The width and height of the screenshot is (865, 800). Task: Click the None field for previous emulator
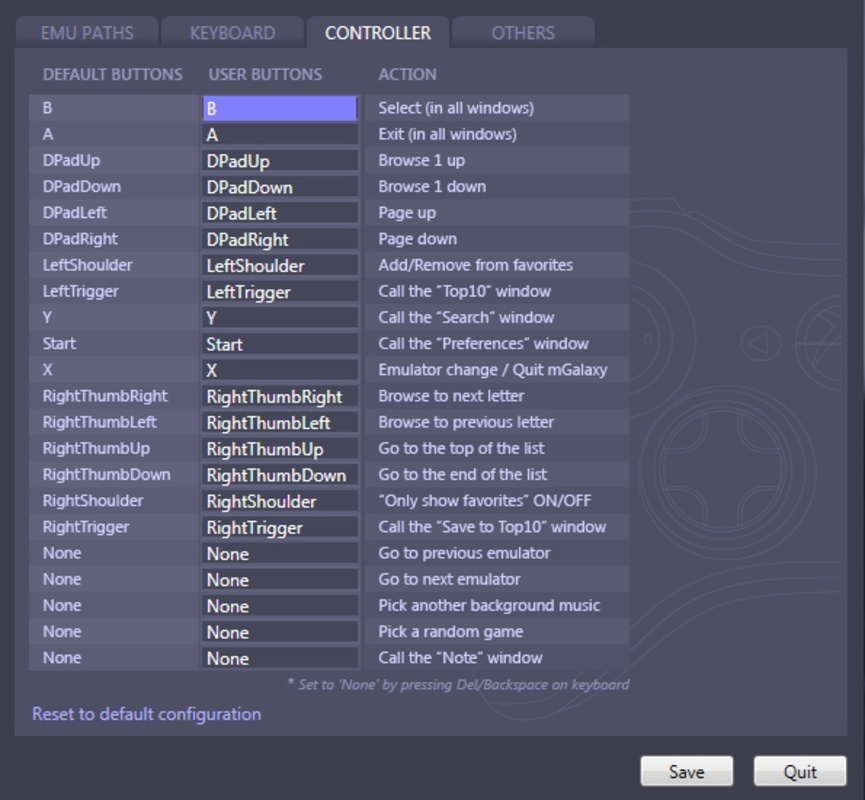(x=280, y=552)
